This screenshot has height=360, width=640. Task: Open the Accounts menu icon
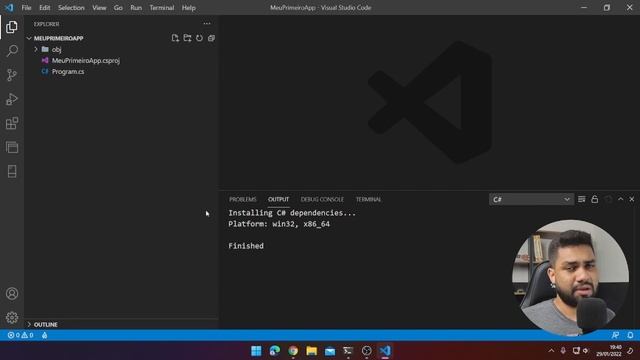click(12, 293)
